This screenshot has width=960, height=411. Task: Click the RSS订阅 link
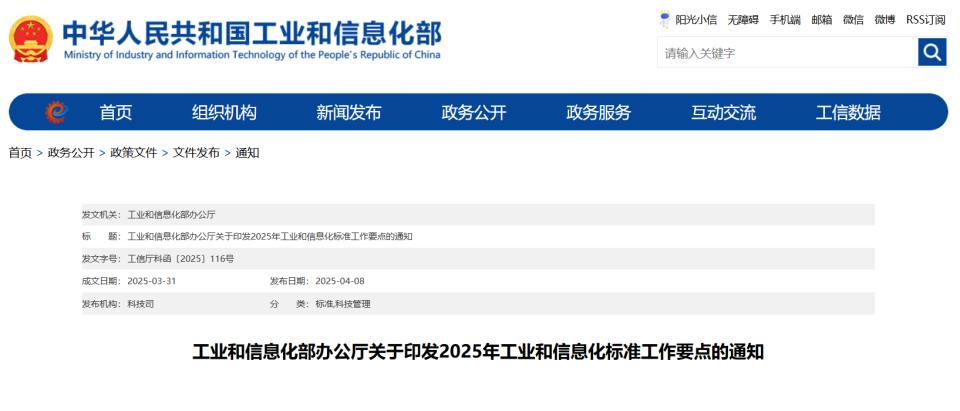click(926, 20)
